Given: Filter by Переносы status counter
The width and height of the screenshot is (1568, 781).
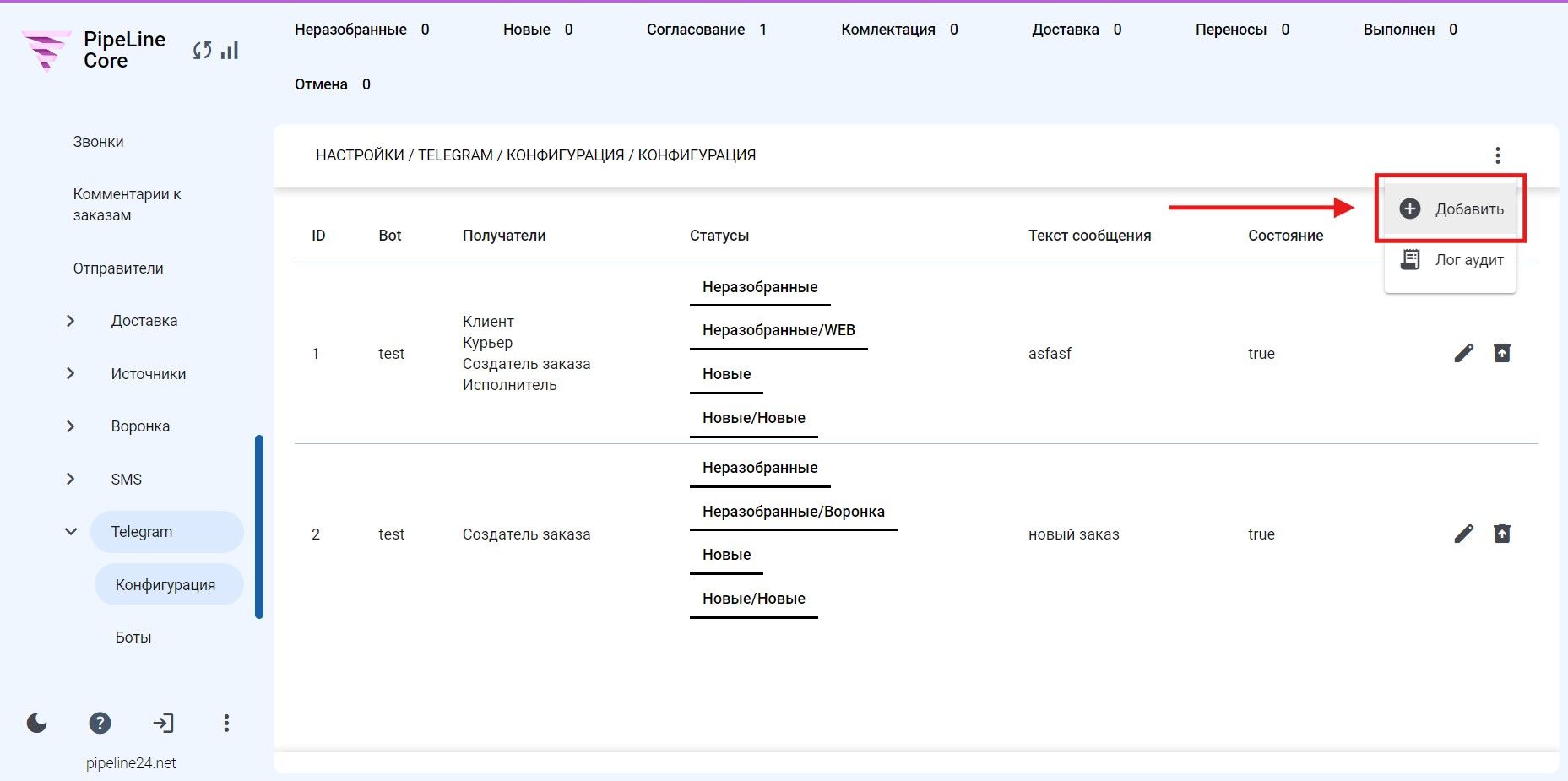Looking at the screenshot, I should pos(1242,30).
